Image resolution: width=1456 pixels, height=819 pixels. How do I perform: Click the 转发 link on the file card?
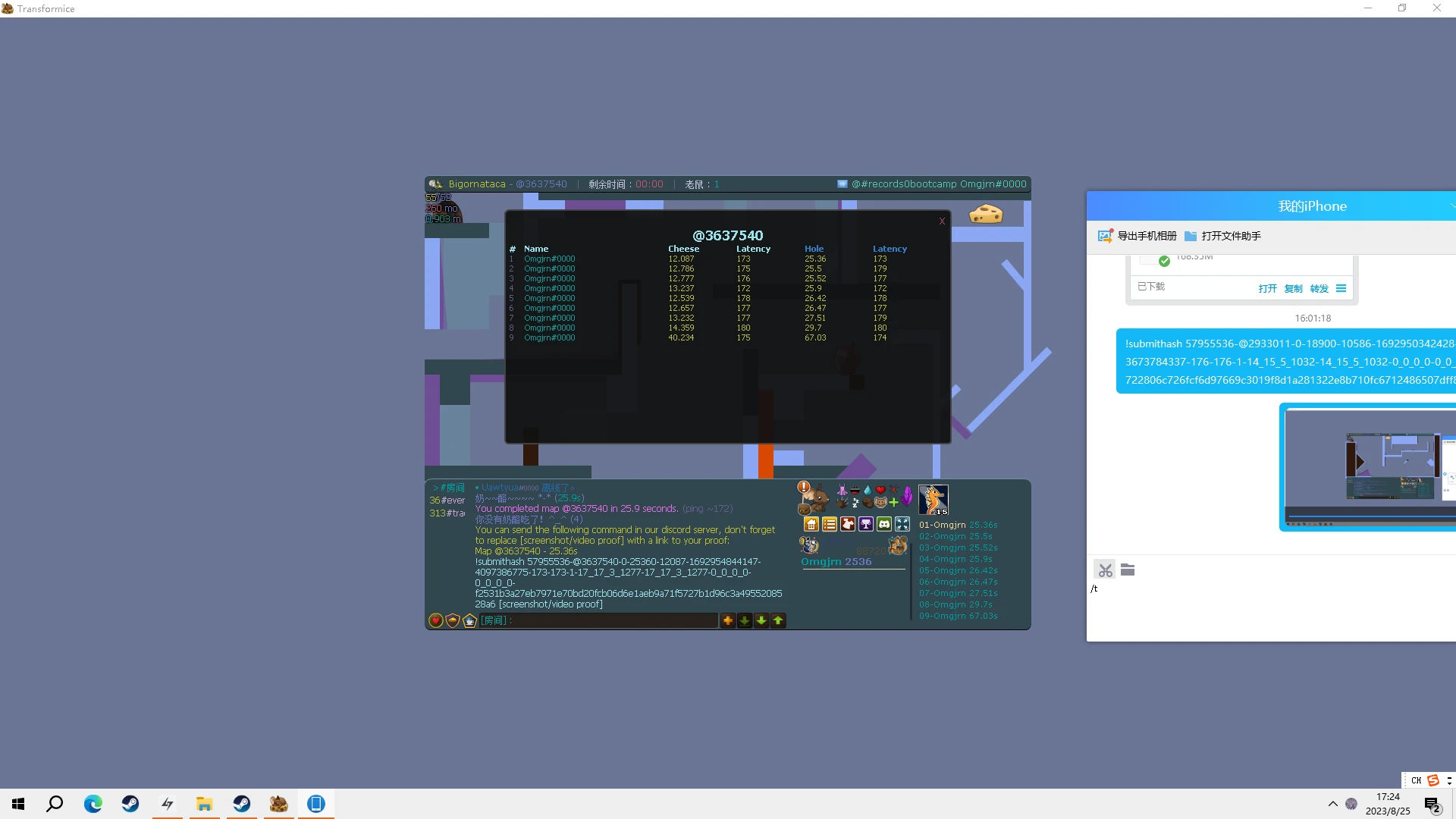1319,289
